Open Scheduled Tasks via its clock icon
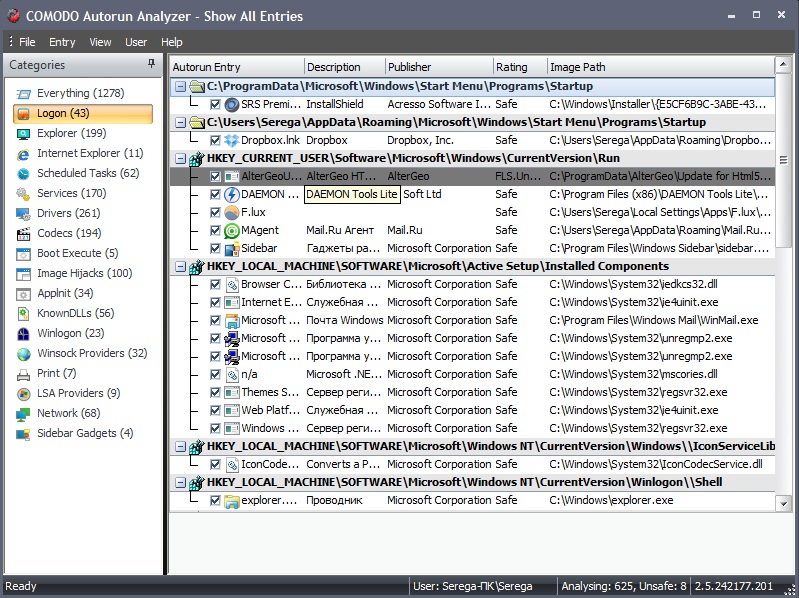The width and height of the screenshot is (799, 598). 23,174
